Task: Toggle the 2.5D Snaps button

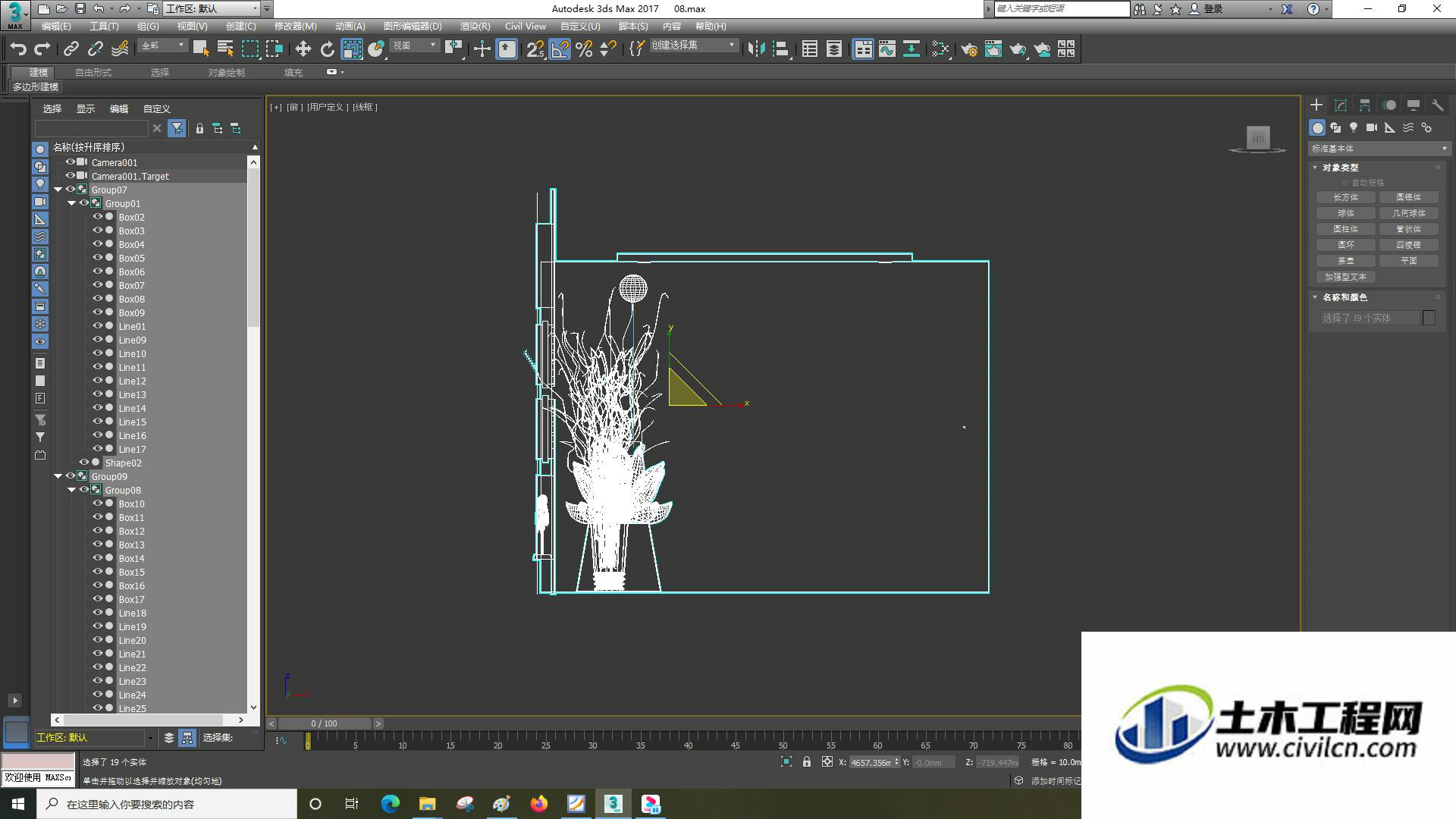Action: pos(535,49)
